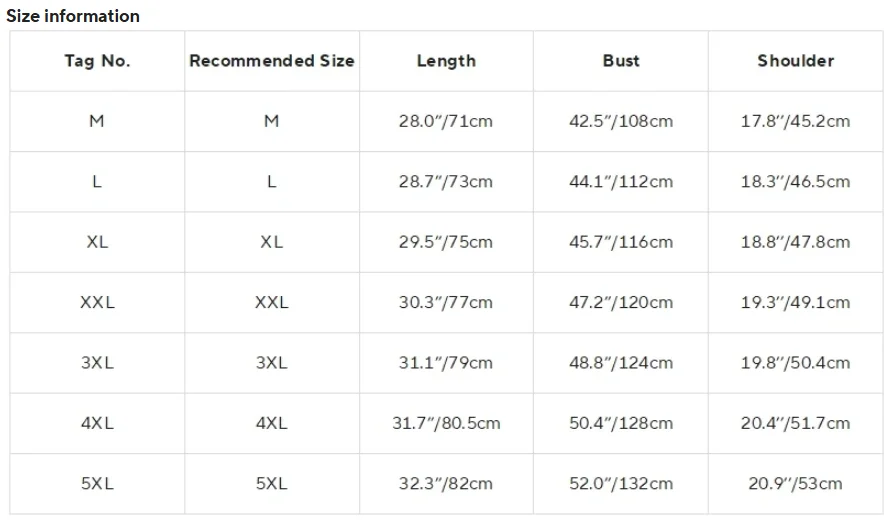
Task: Select the 50.4"/128cm bust cell
Action: tap(621, 423)
